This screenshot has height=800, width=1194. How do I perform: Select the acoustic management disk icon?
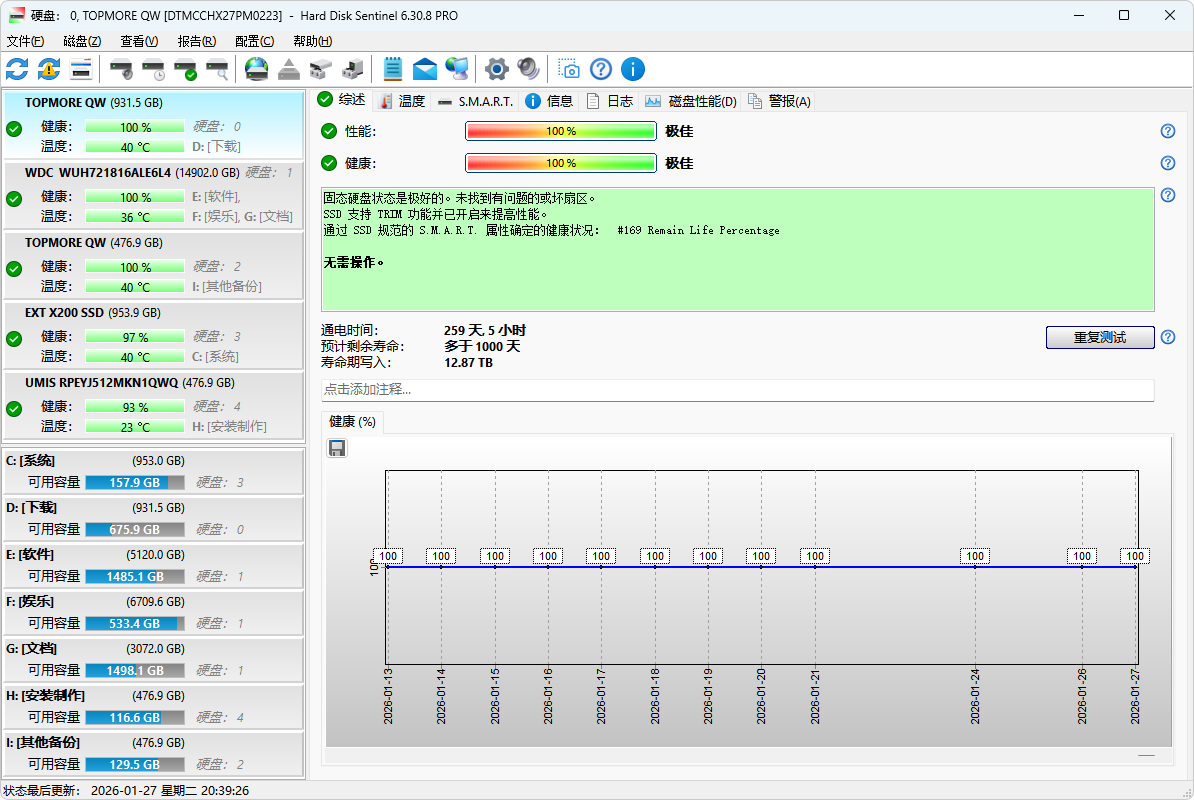[x=122, y=69]
